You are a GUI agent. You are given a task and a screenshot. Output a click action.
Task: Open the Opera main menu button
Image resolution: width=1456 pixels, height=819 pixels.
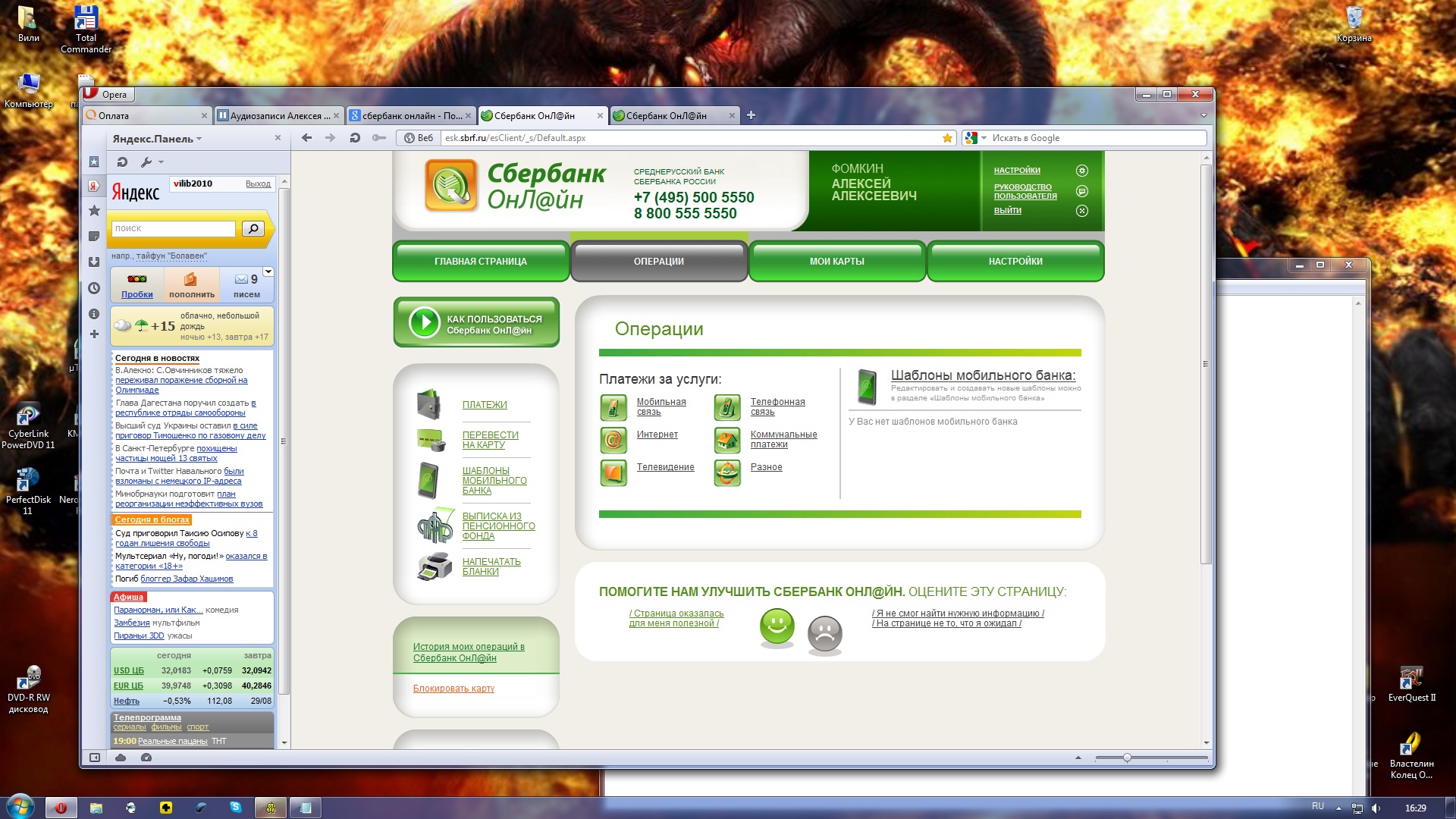[108, 94]
